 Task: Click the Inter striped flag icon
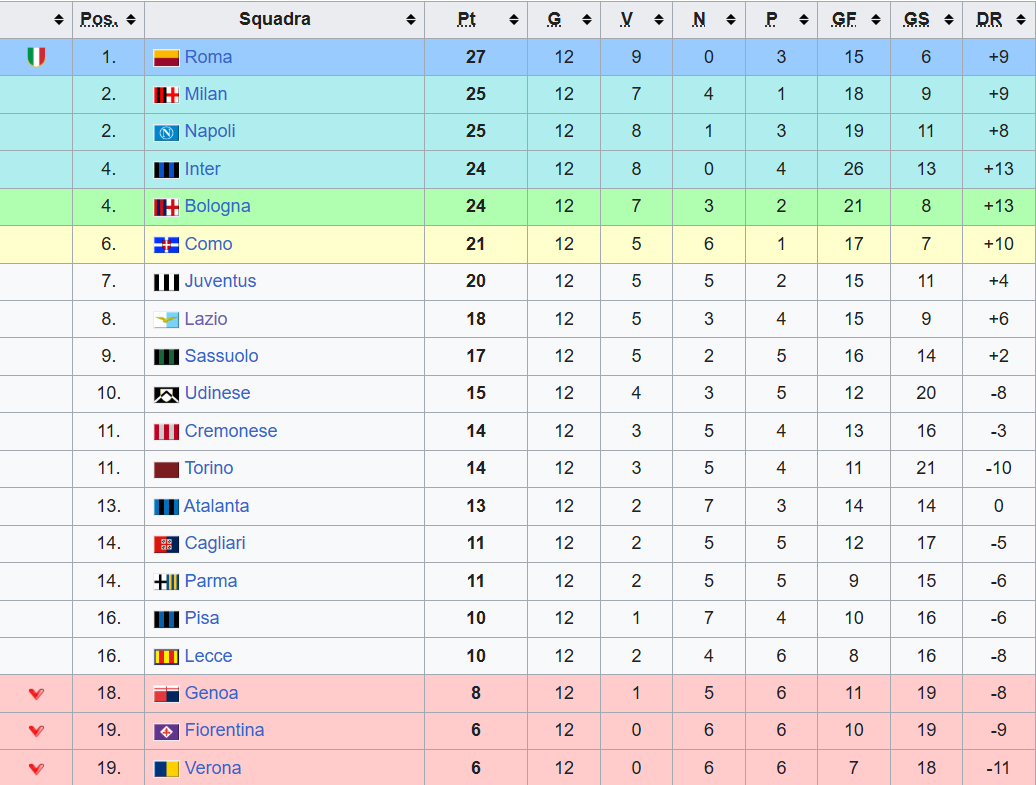click(x=166, y=170)
